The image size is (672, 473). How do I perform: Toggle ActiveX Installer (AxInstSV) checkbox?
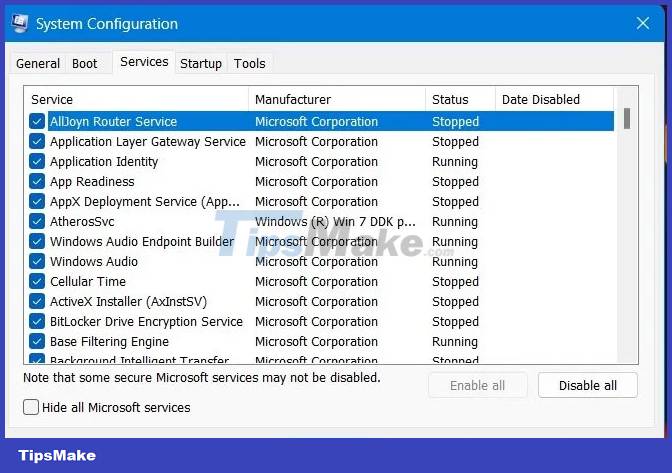pos(37,301)
